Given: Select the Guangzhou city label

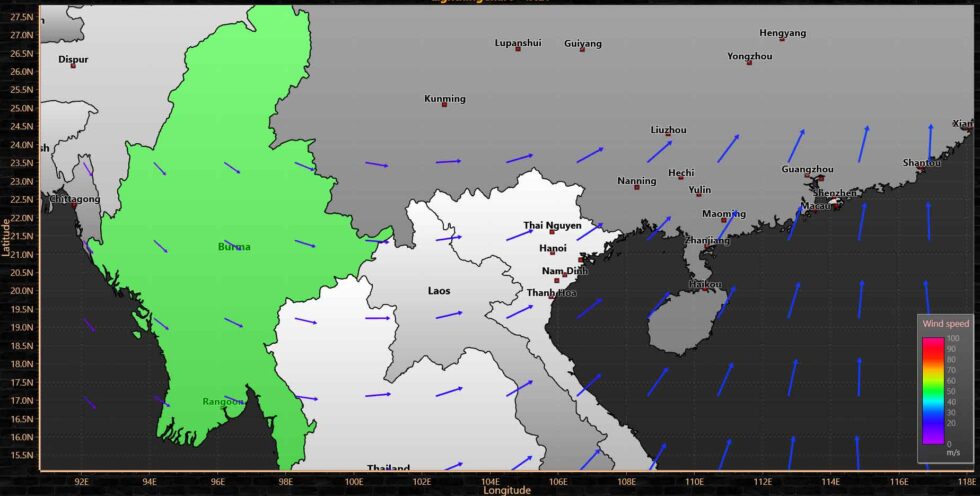Looking at the screenshot, I should pyautogui.click(x=807, y=169).
